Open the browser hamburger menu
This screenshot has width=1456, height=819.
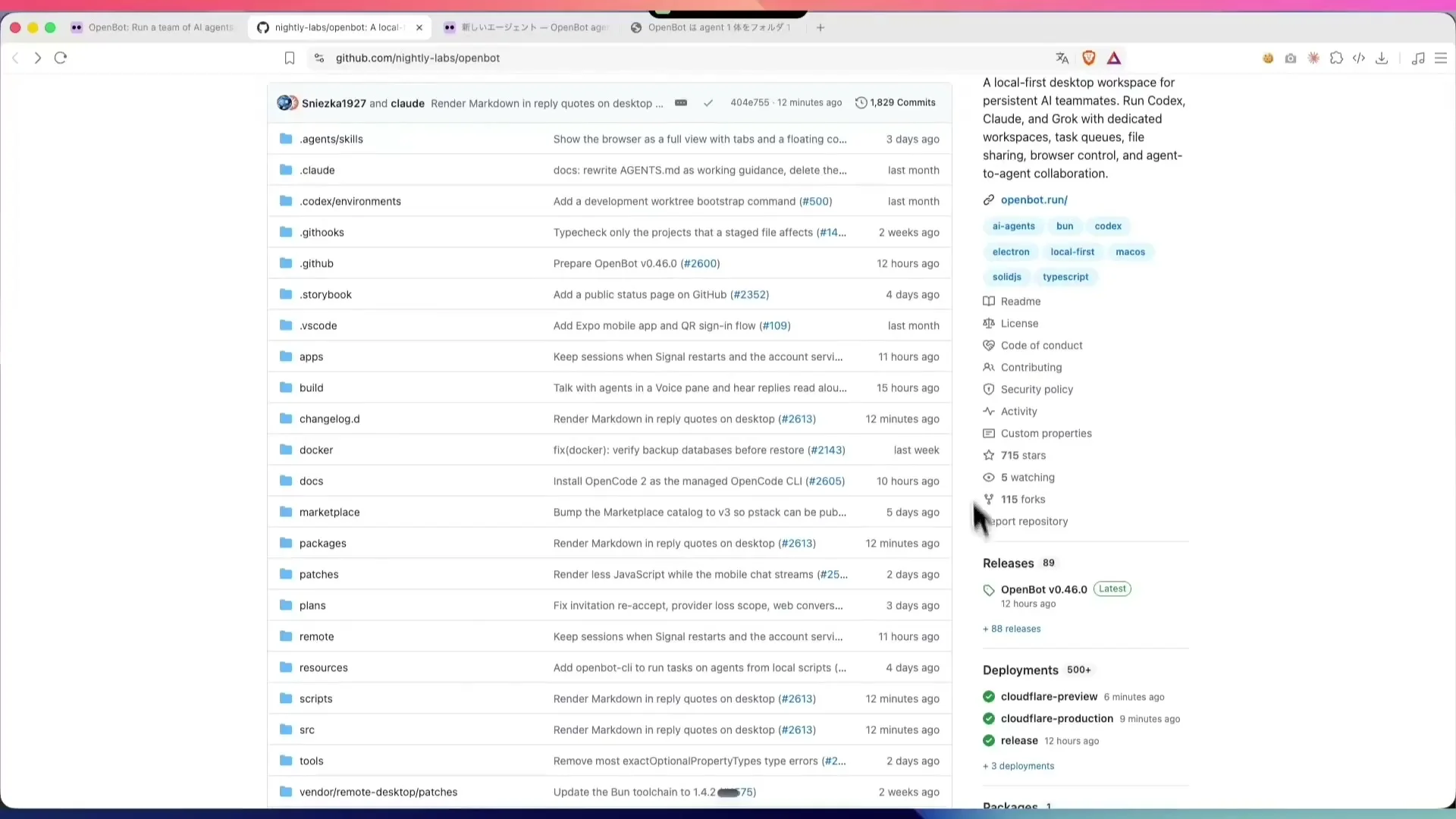coord(1441,58)
